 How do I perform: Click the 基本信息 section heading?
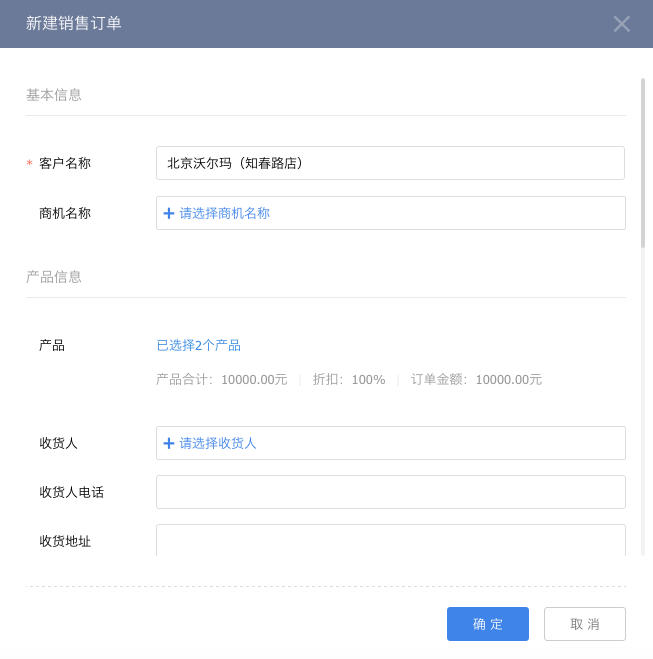54,95
